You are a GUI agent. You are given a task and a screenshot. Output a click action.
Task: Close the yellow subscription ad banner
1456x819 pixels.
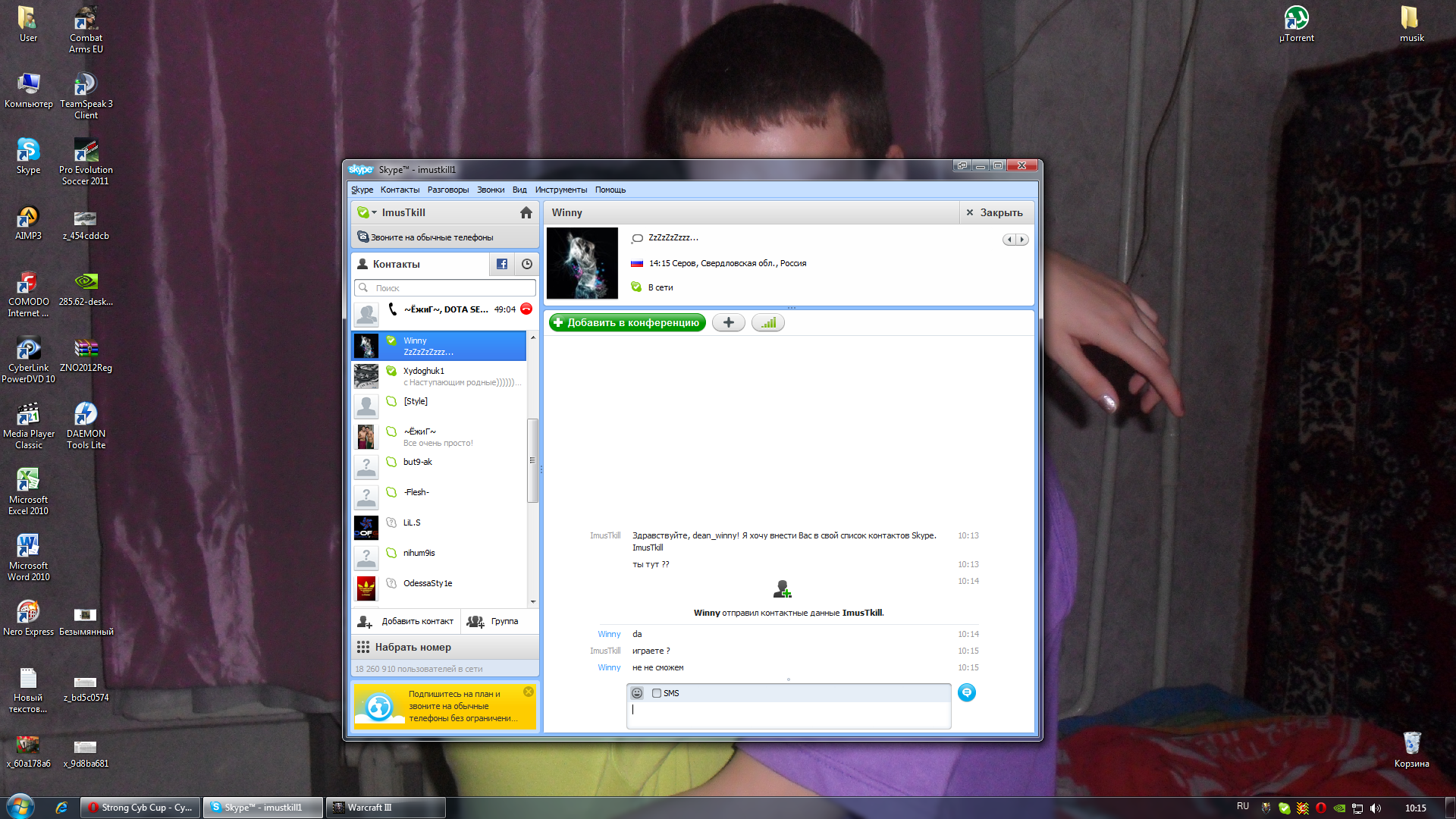click(x=529, y=692)
